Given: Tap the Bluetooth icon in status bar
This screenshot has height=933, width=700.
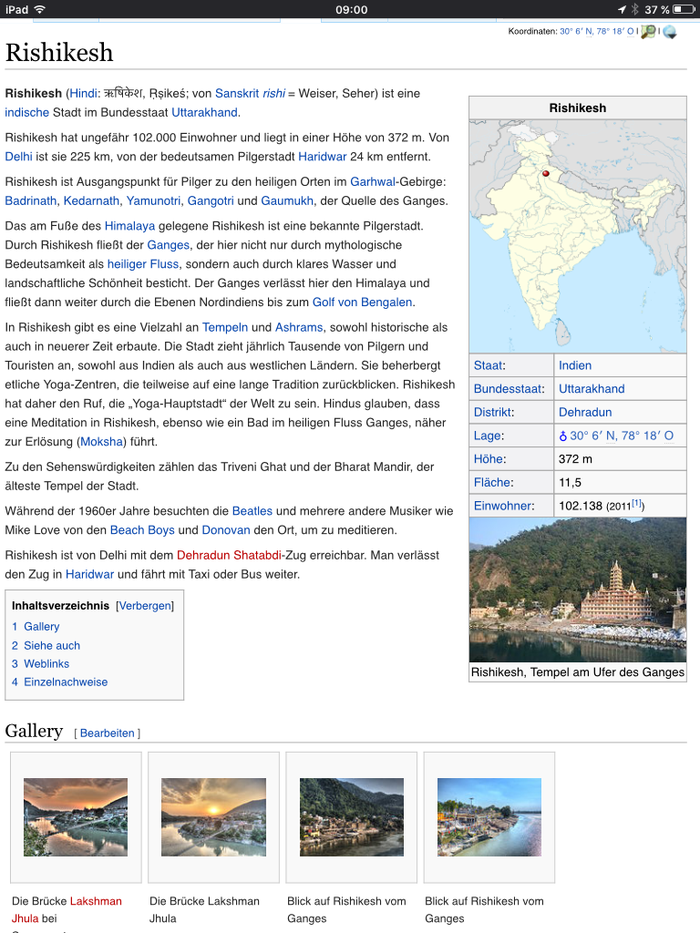Looking at the screenshot, I should tap(635, 9).
